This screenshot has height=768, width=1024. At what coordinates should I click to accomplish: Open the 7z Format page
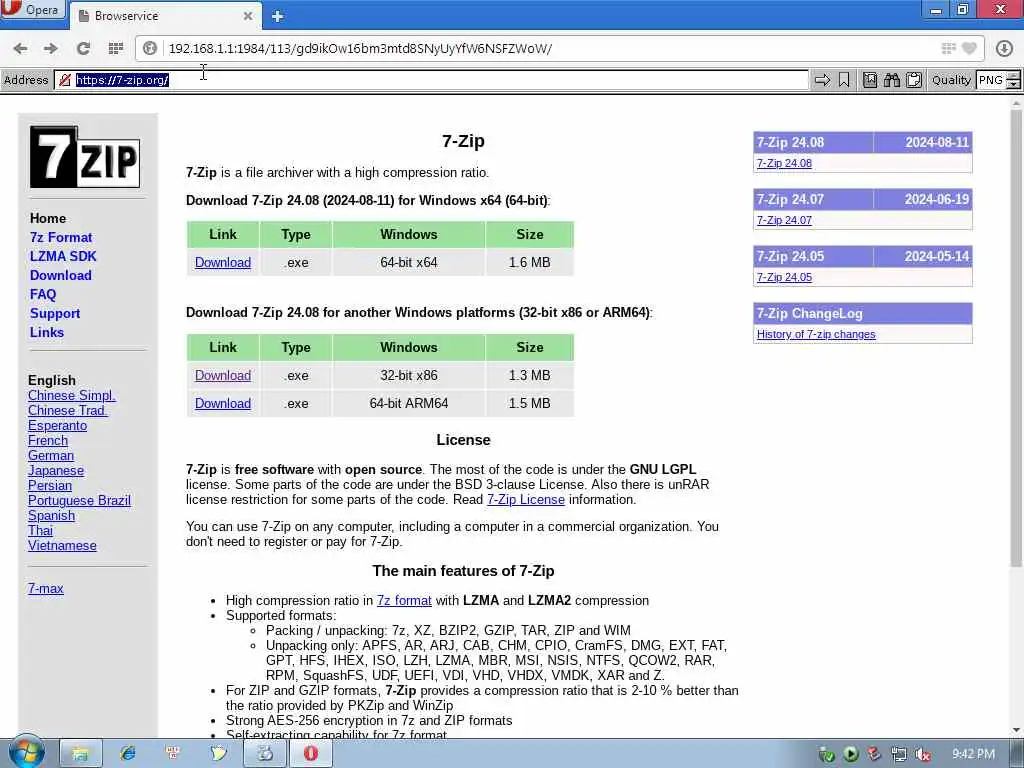point(61,237)
